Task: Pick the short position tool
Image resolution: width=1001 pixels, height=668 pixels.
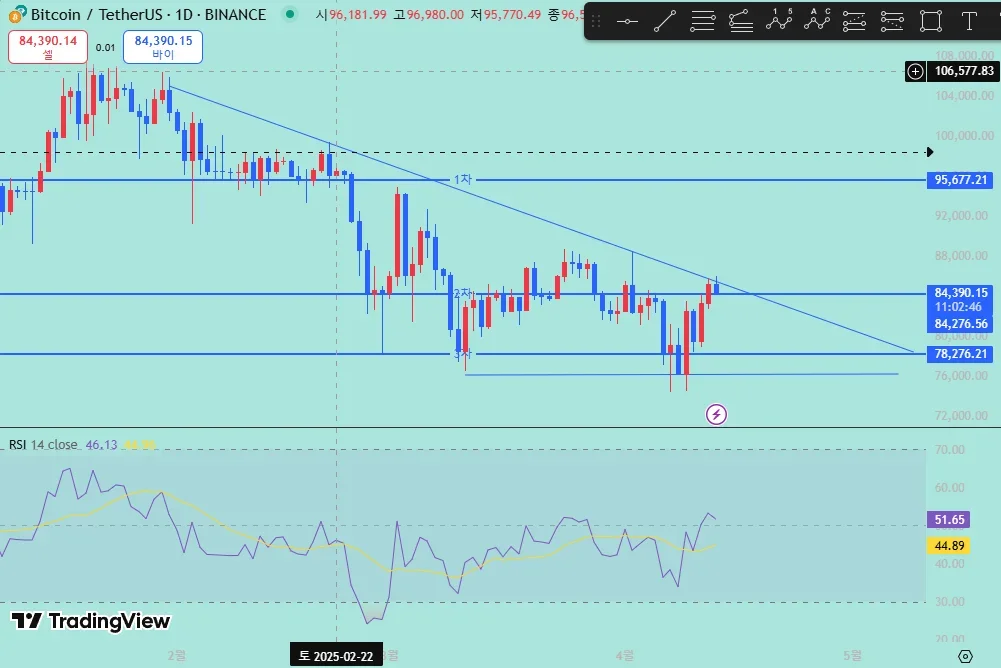Action: coord(892,22)
